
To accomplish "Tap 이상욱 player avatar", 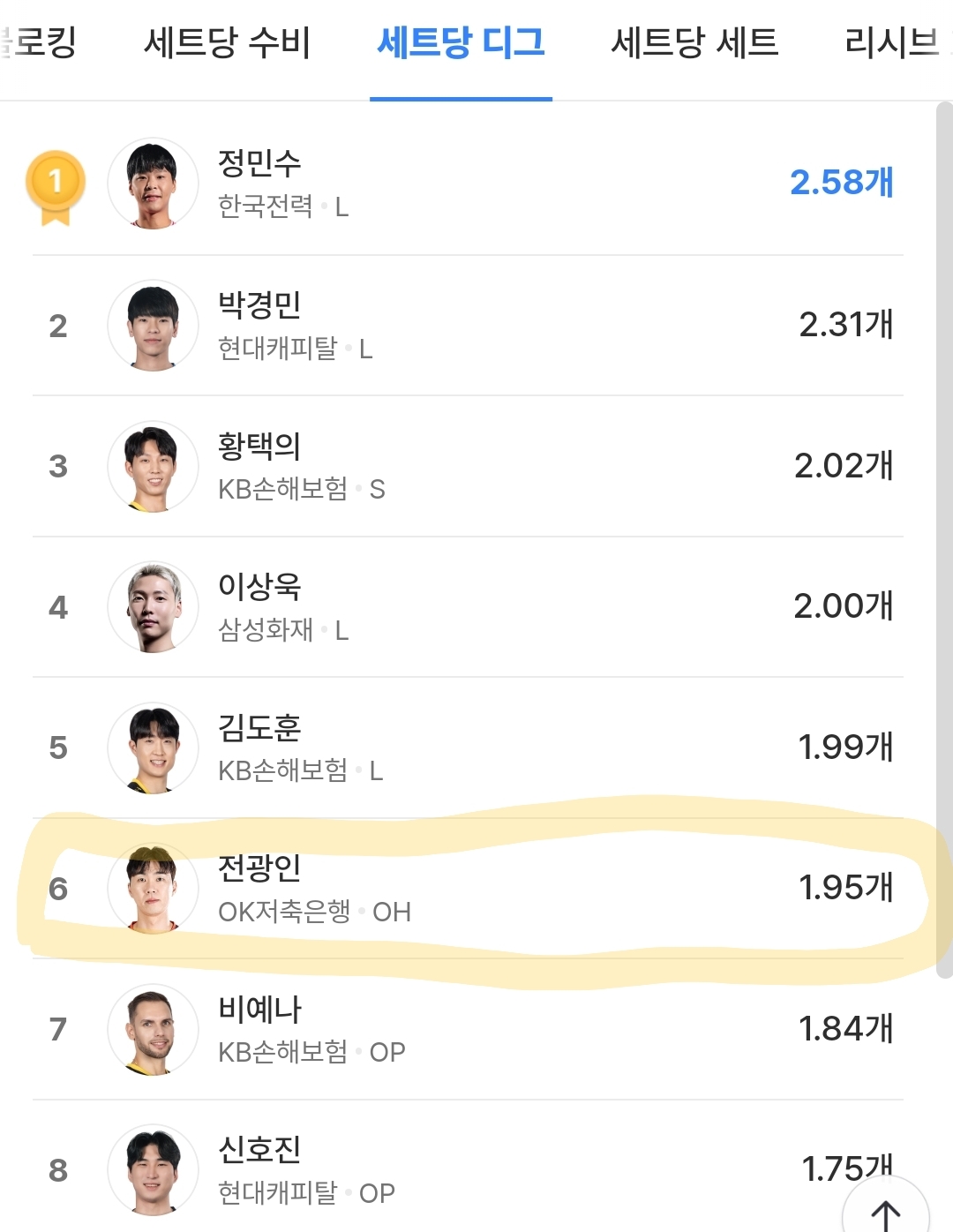I will 153,607.
